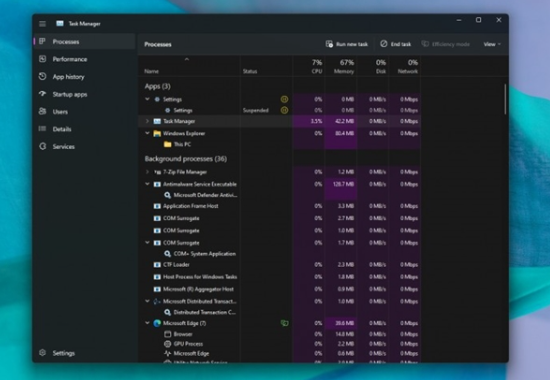Viewport: 550px width, 380px height.
Task: Open the Users page icon
Action: pos(42,112)
